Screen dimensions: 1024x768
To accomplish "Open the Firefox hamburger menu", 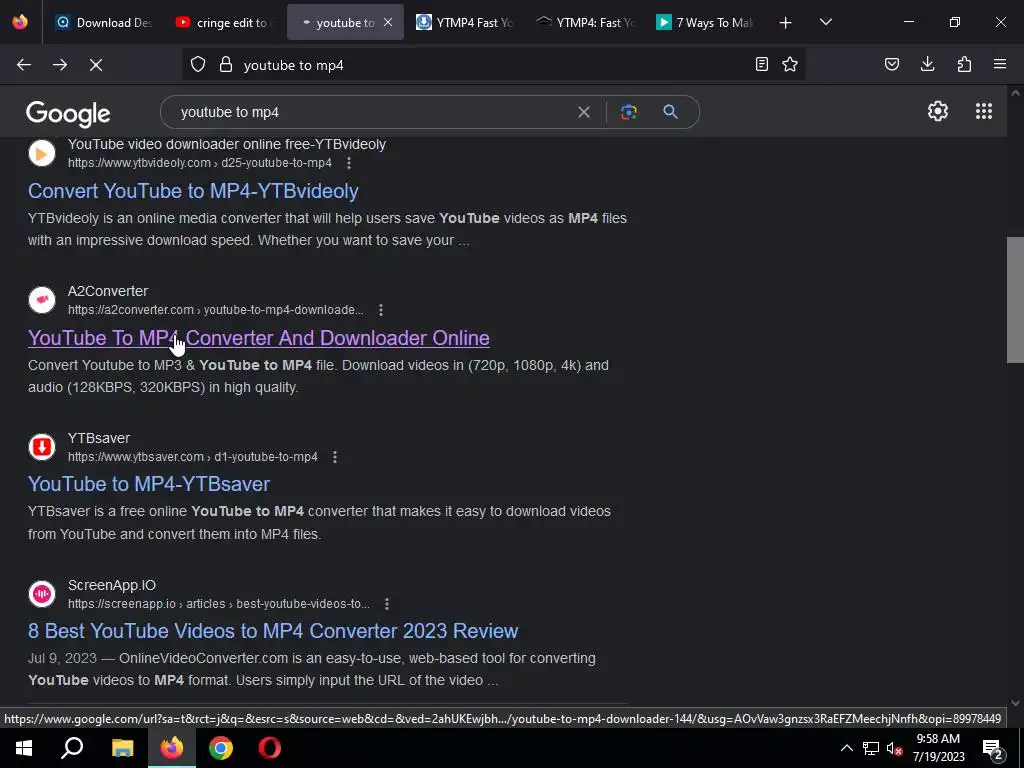I will point(1000,65).
